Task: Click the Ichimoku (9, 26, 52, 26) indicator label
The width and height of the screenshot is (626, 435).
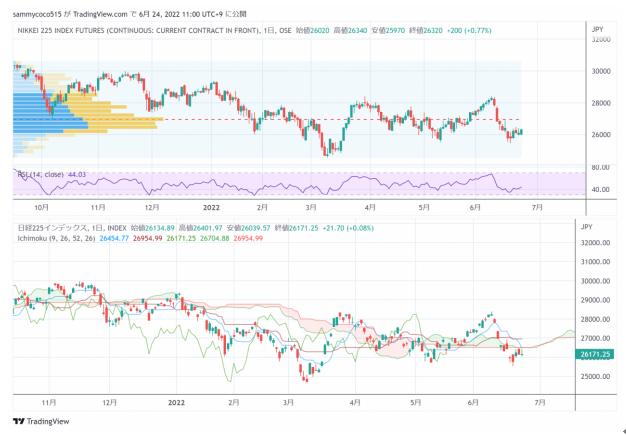Action: pyautogui.click(x=56, y=238)
